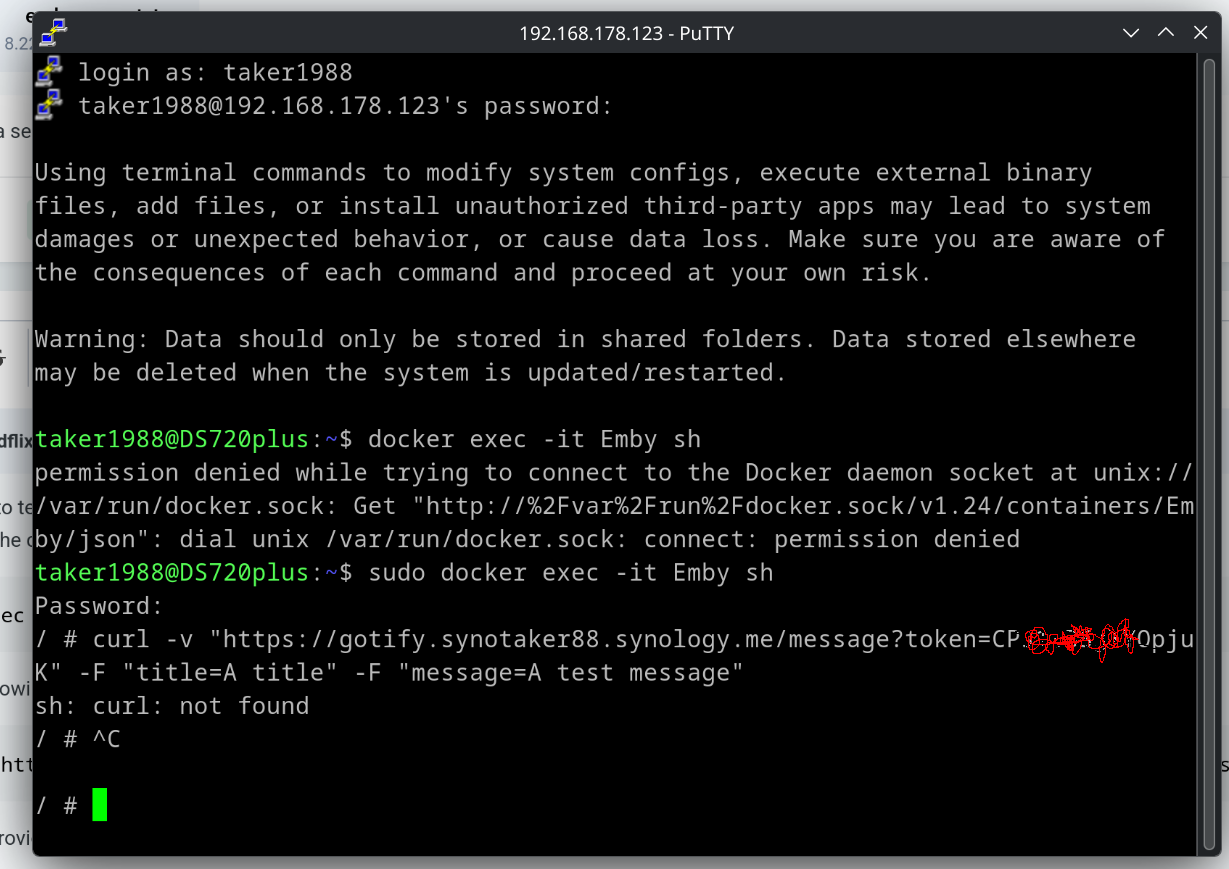Open PuTTY system menu icon in title bar

pyautogui.click(x=53, y=32)
